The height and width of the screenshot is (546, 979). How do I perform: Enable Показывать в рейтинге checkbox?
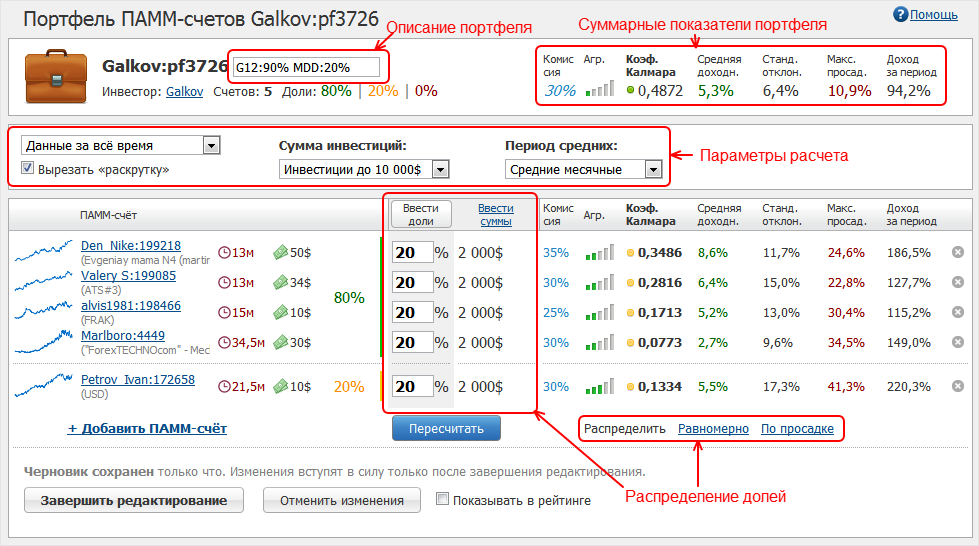coord(442,499)
